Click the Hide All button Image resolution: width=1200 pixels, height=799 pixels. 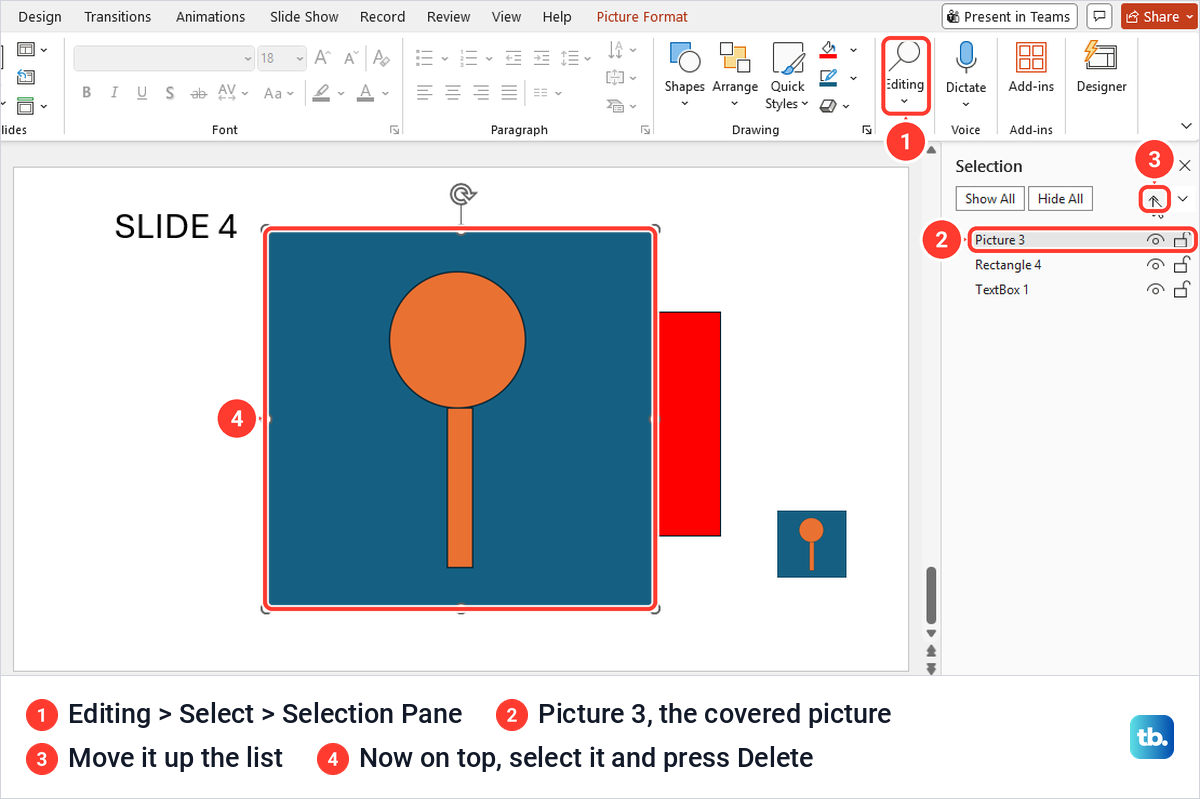coord(1061,199)
